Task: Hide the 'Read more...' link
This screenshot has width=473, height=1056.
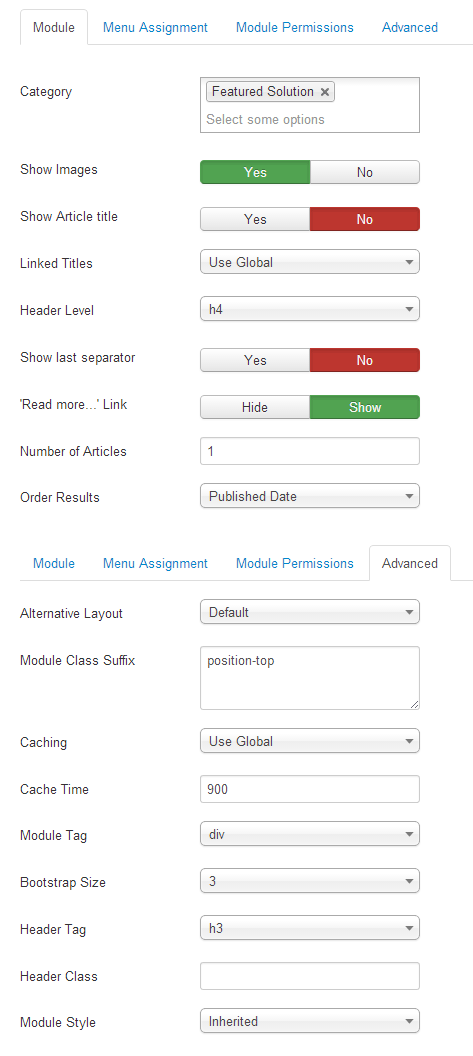Action: [x=255, y=407]
